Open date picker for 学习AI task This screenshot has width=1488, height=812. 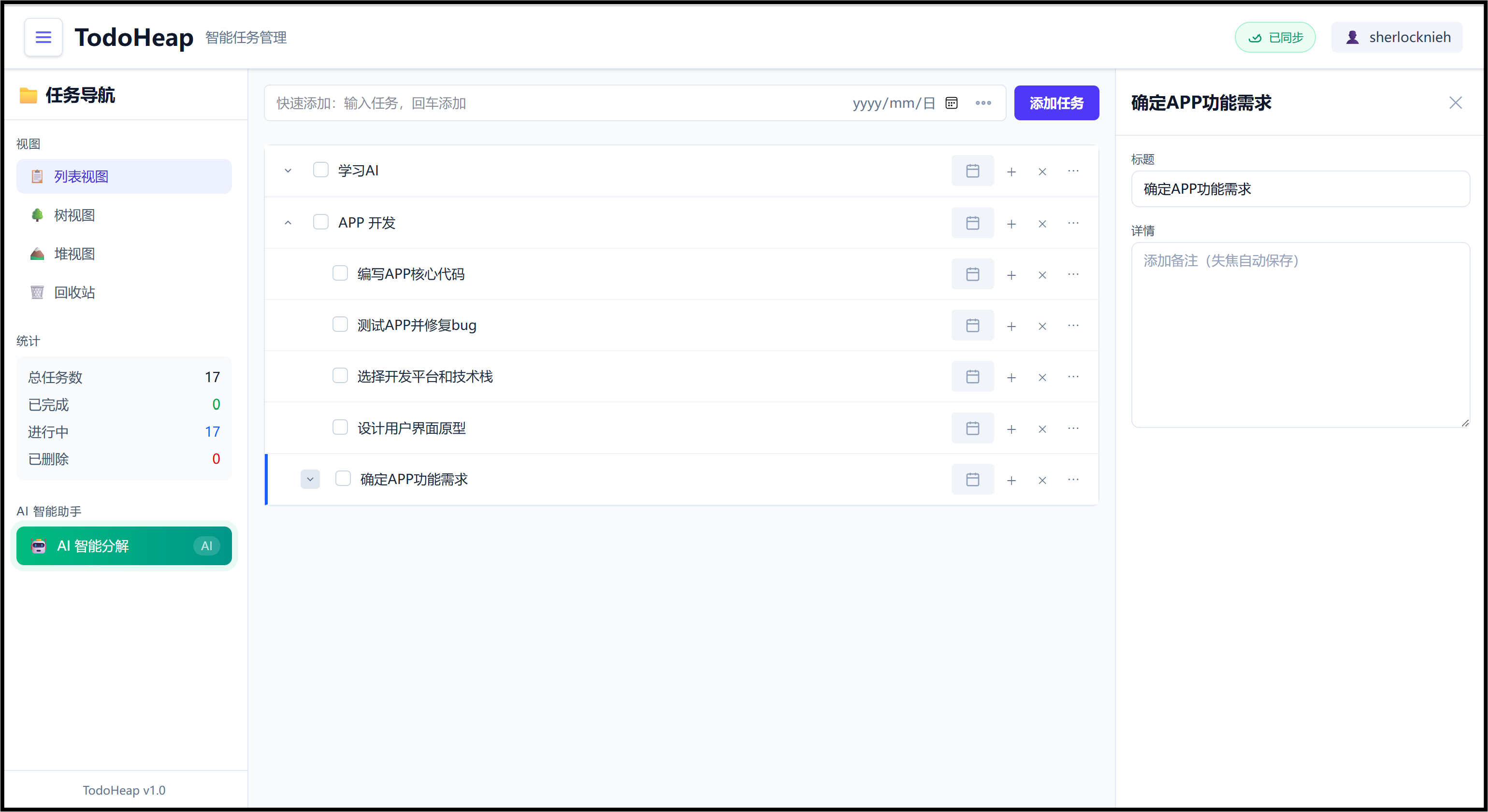tap(973, 171)
